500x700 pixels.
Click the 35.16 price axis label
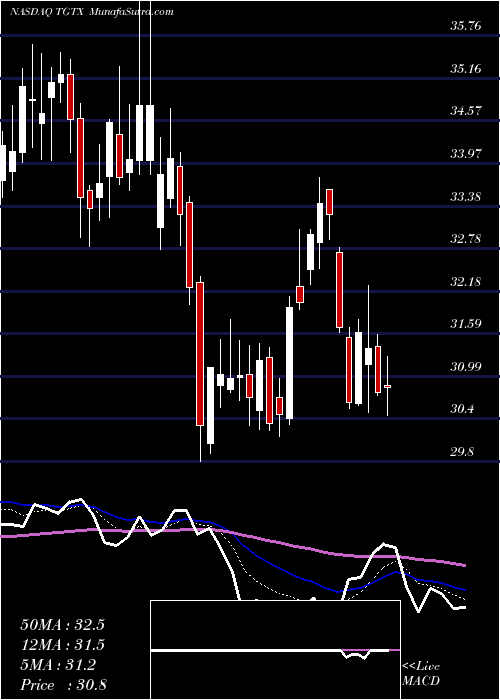tap(466, 69)
